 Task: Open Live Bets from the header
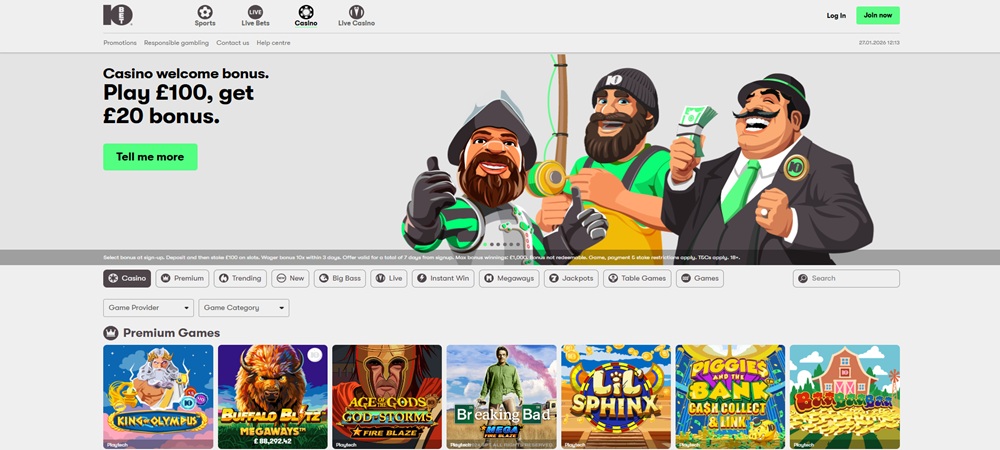pos(255,15)
